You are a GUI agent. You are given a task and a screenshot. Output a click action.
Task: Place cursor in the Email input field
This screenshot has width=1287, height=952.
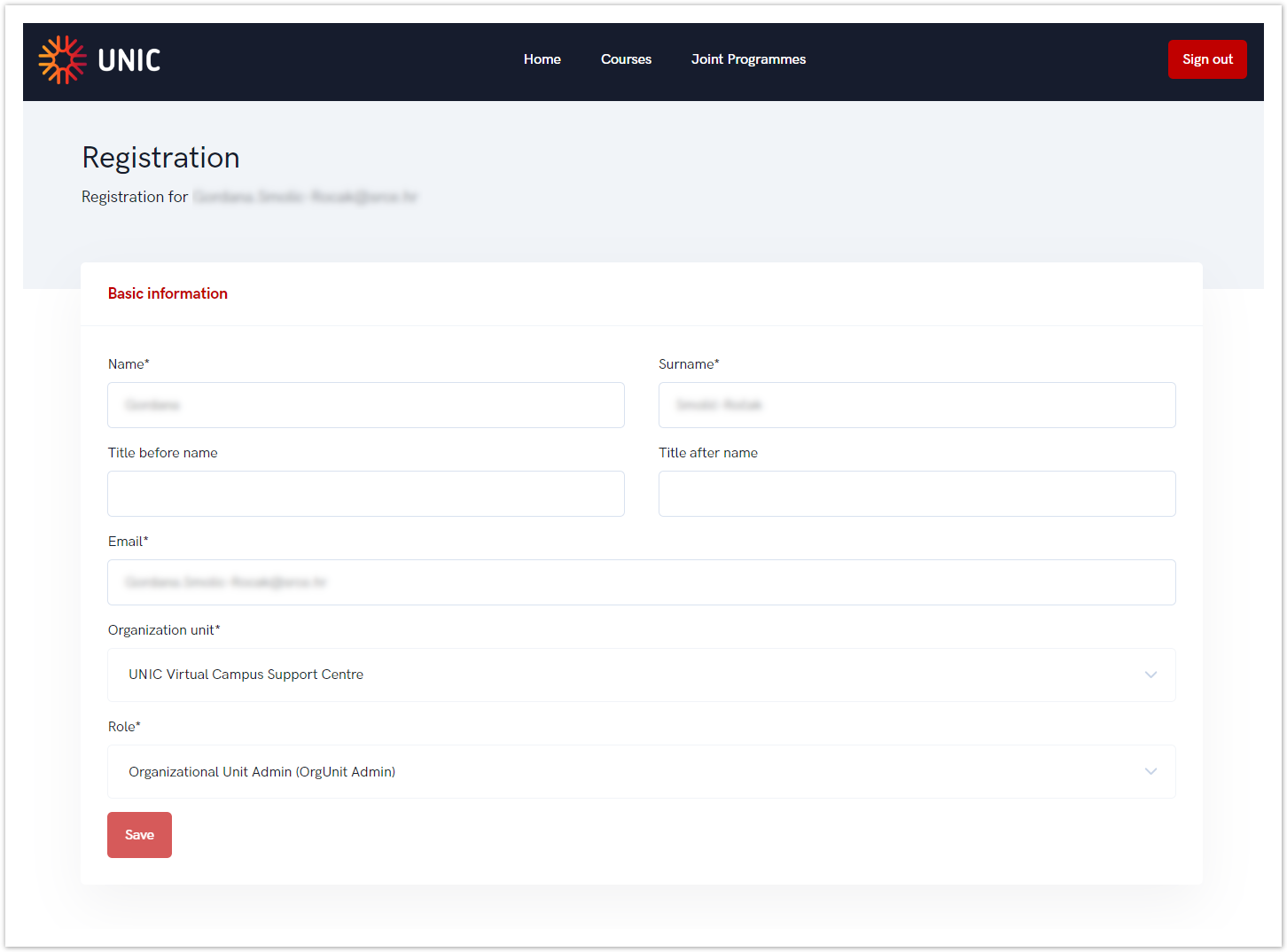coord(641,582)
